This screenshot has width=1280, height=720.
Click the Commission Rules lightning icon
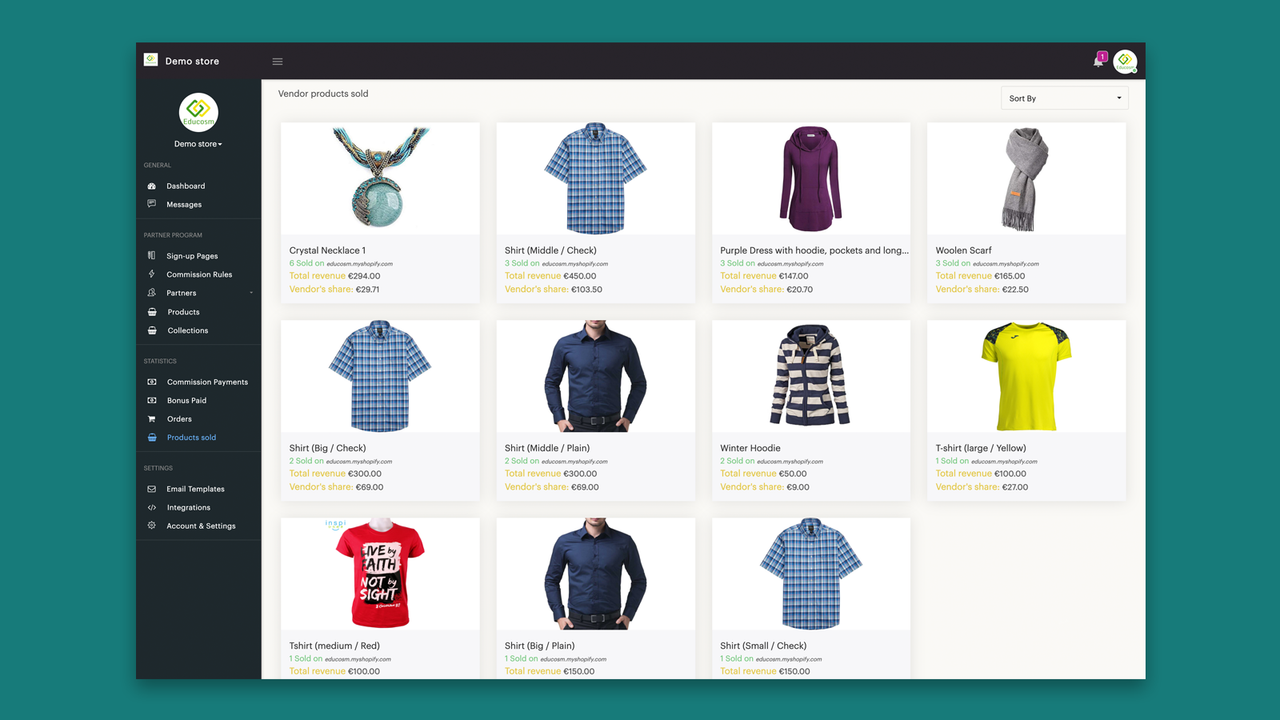pos(152,274)
